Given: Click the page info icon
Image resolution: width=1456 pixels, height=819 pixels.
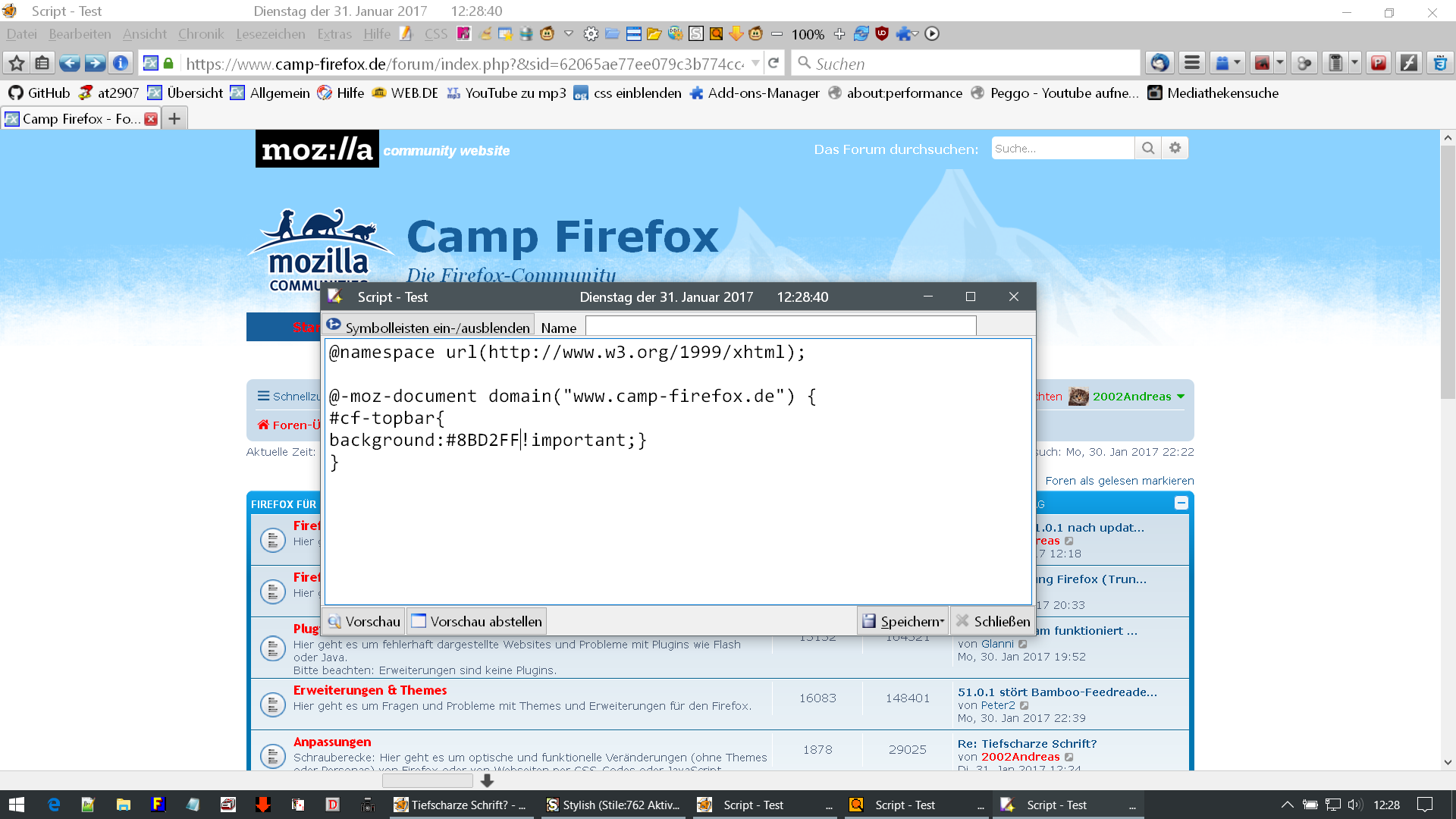Looking at the screenshot, I should pos(121,64).
